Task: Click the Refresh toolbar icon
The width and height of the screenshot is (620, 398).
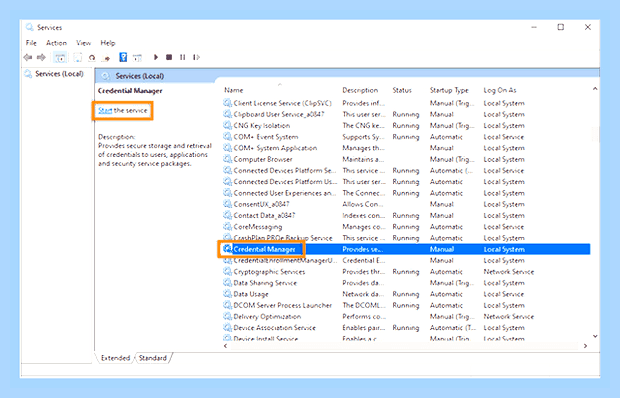Action: 92,58
